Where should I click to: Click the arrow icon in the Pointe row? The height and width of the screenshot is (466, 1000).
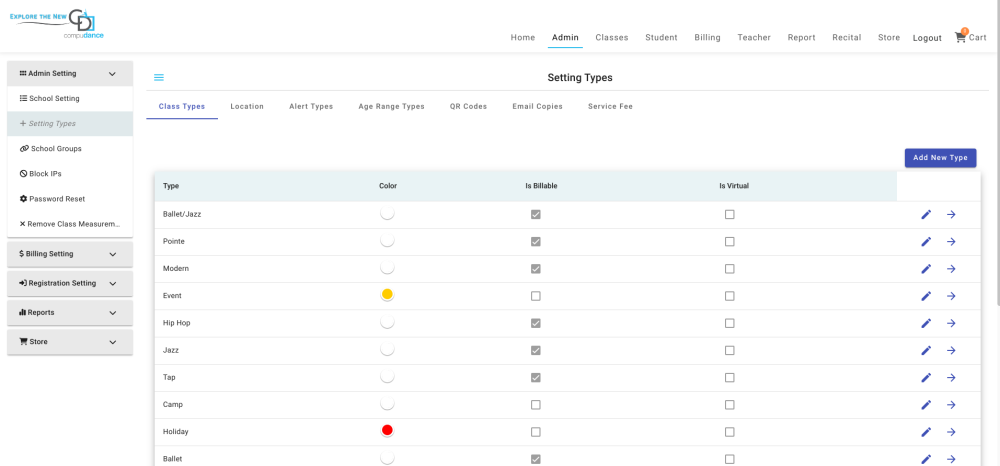point(951,242)
